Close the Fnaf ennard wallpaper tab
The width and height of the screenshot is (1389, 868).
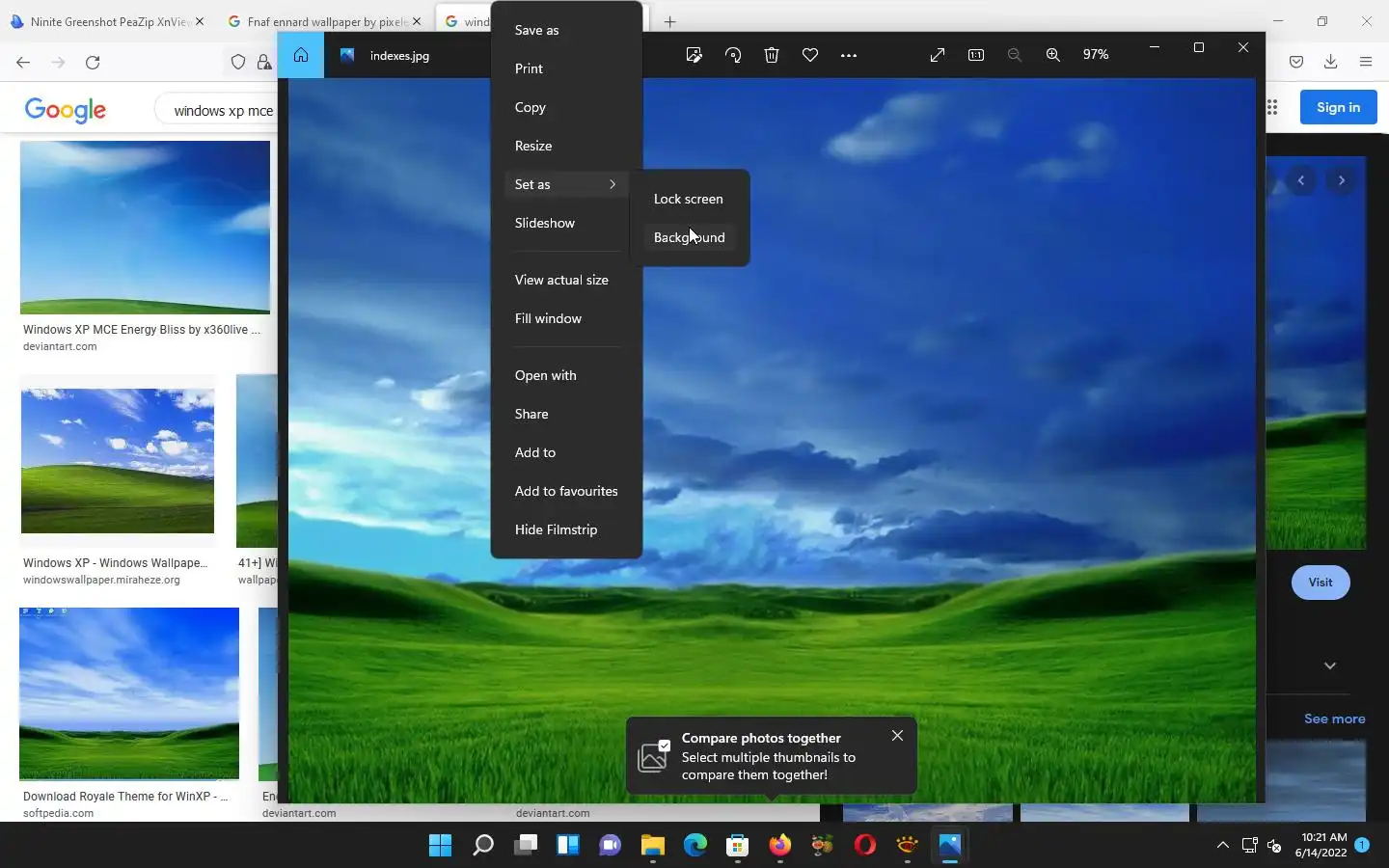point(417,21)
